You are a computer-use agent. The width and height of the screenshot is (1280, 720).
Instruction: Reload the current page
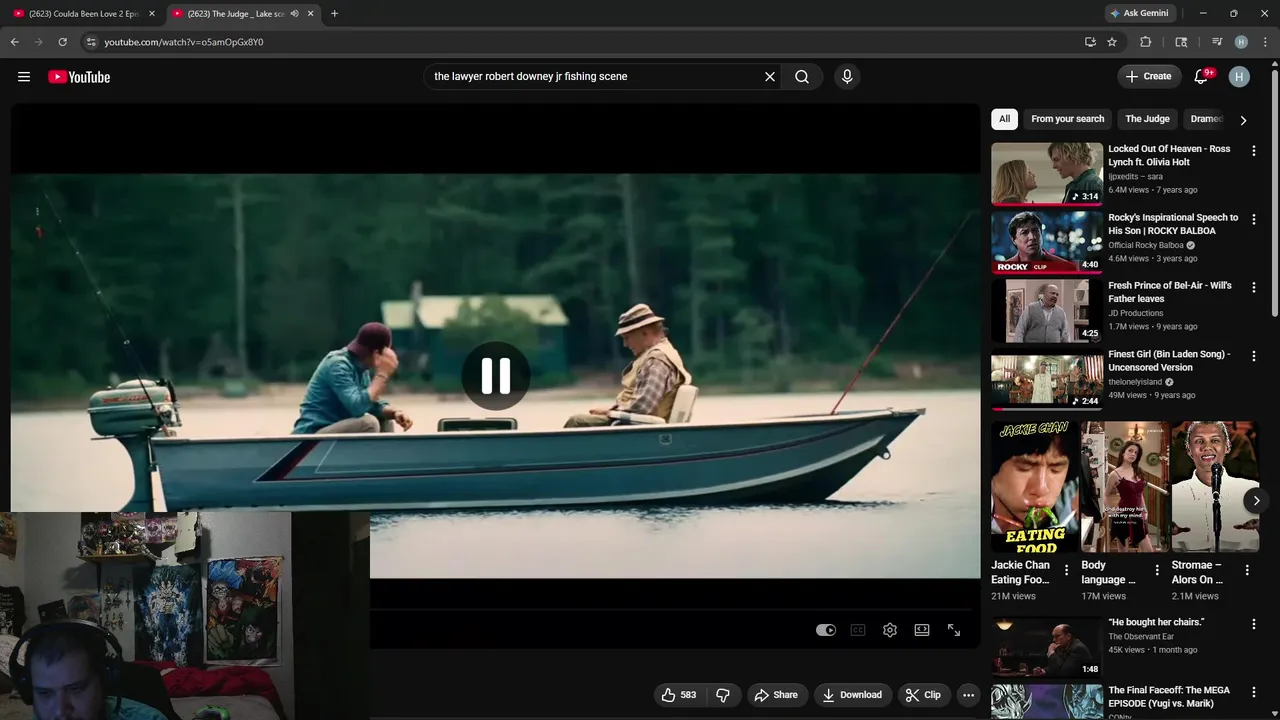tap(62, 42)
